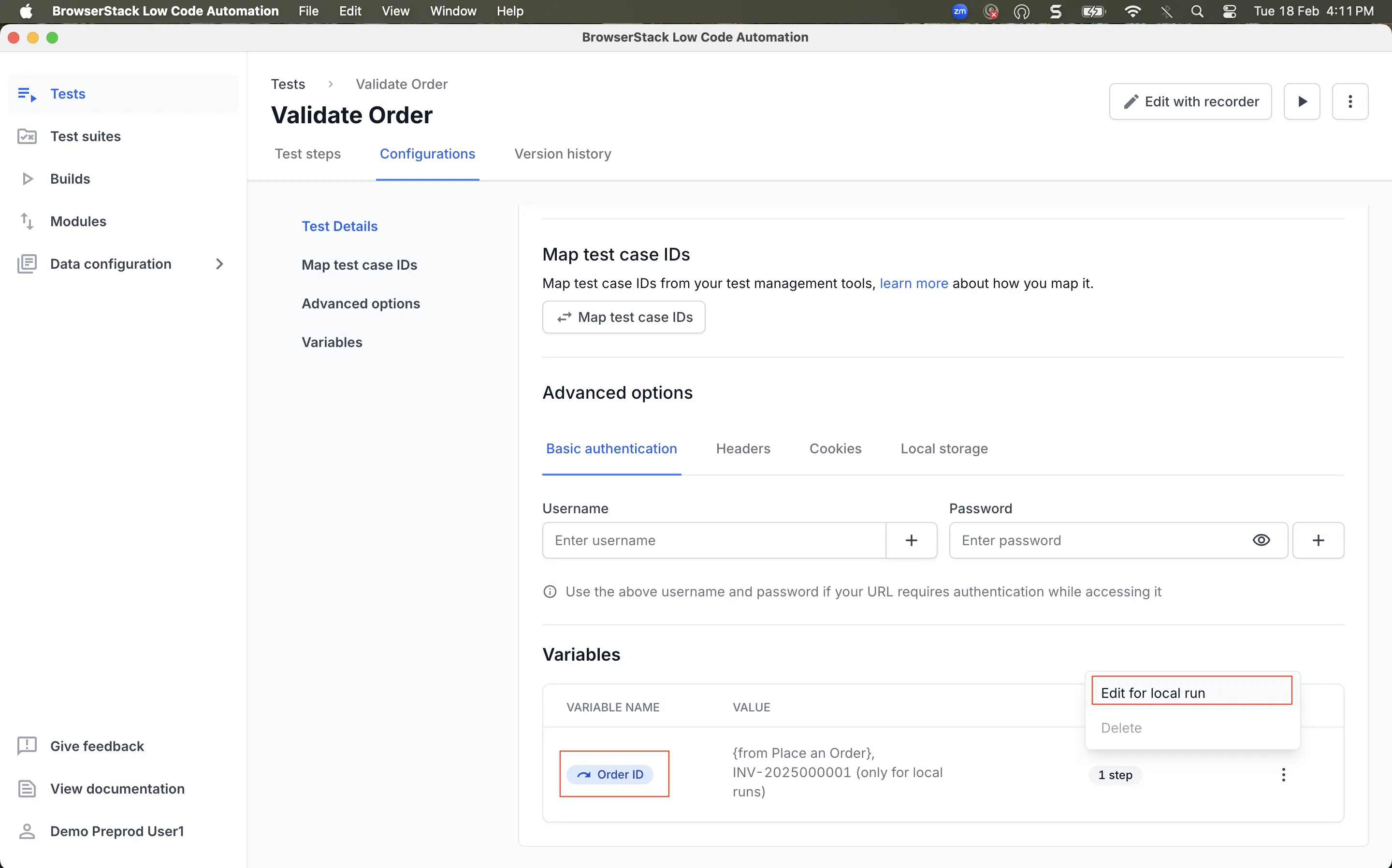Screen dimensions: 1392x868
Task: Open View documentation in the sidebar
Action: pyautogui.click(x=117, y=789)
